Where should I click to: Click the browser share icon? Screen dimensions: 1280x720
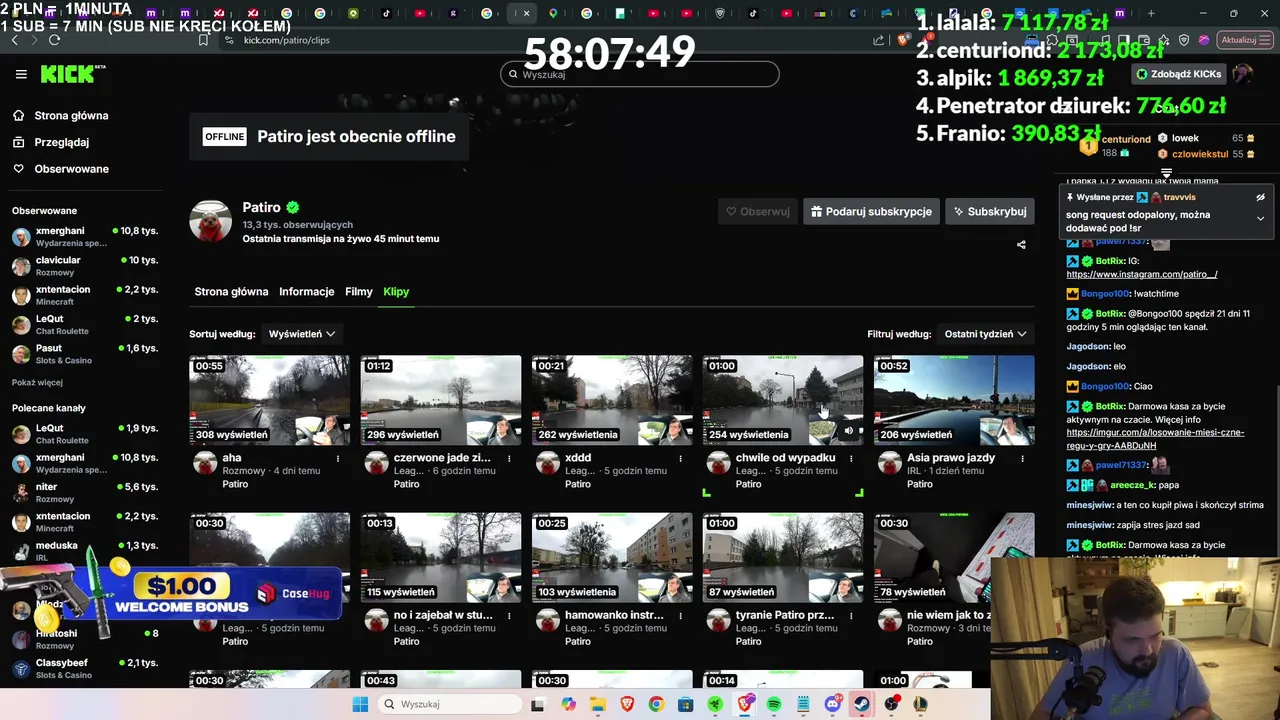coord(878,40)
